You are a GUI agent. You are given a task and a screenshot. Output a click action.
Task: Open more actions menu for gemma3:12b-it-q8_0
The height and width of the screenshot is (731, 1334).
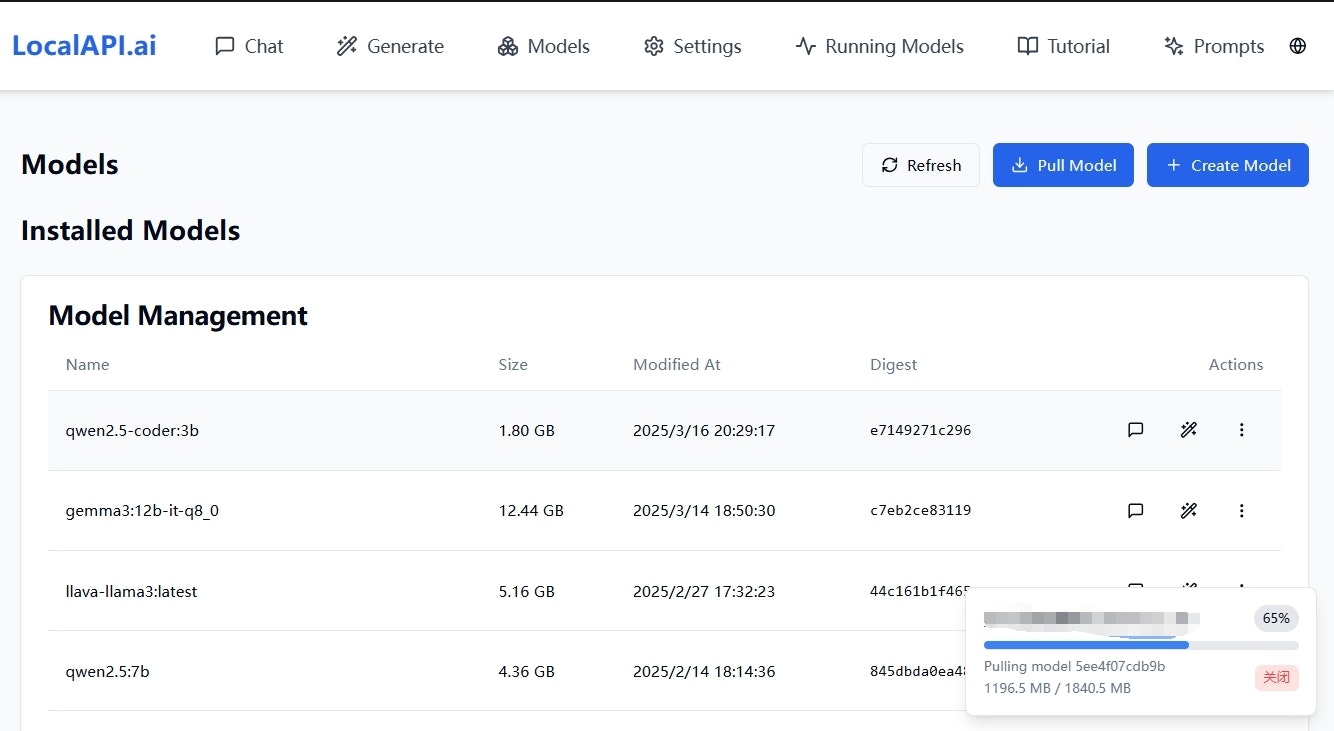click(x=1242, y=511)
